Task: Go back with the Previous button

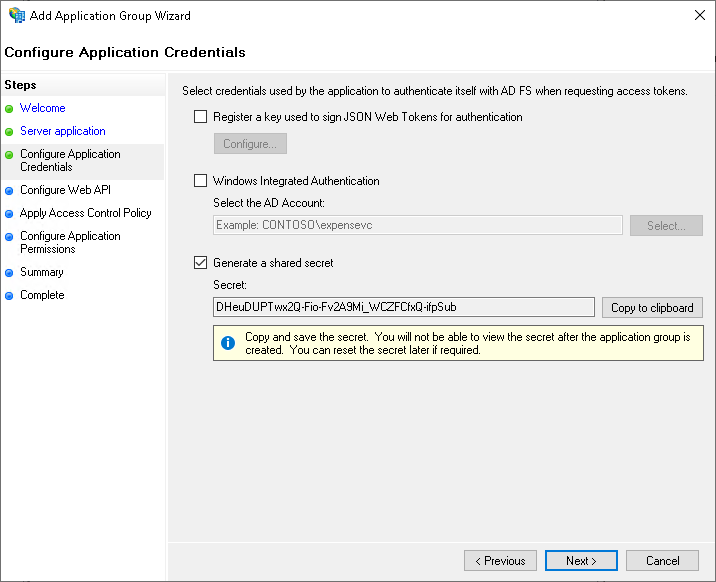Action: [x=500, y=561]
